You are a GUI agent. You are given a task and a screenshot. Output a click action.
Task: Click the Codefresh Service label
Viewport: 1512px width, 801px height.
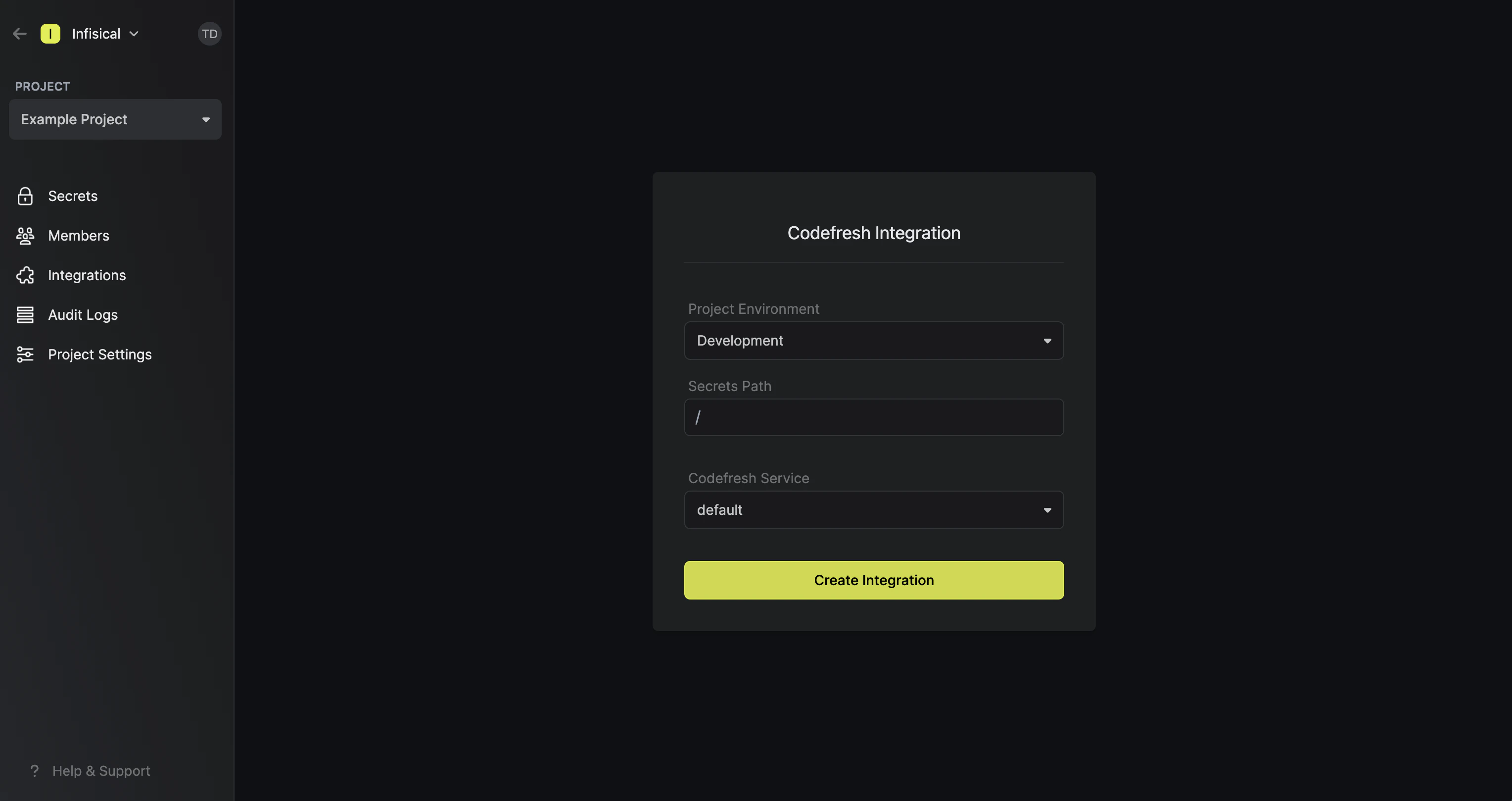[749, 478]
